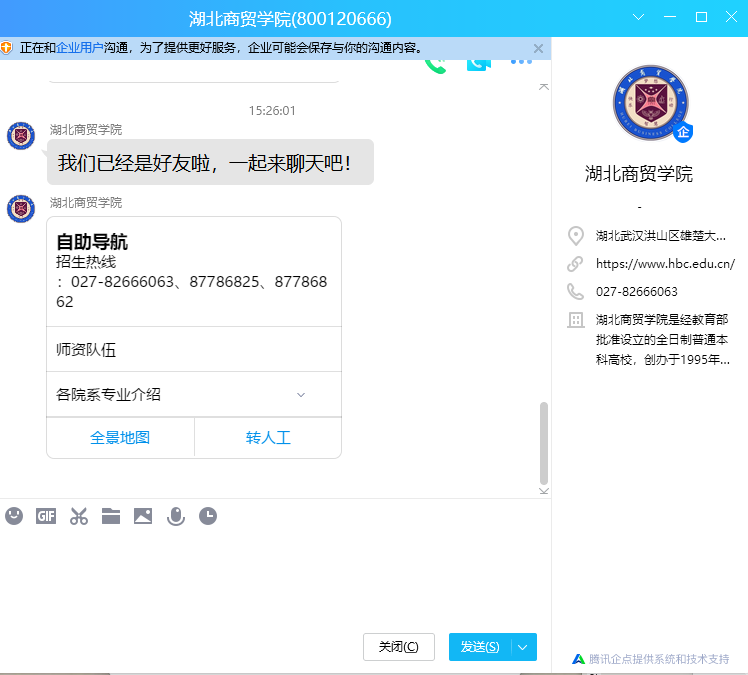Choose 转人工 to reach a human agent
The image size is (748, 675).
click(x=268, y=438)
